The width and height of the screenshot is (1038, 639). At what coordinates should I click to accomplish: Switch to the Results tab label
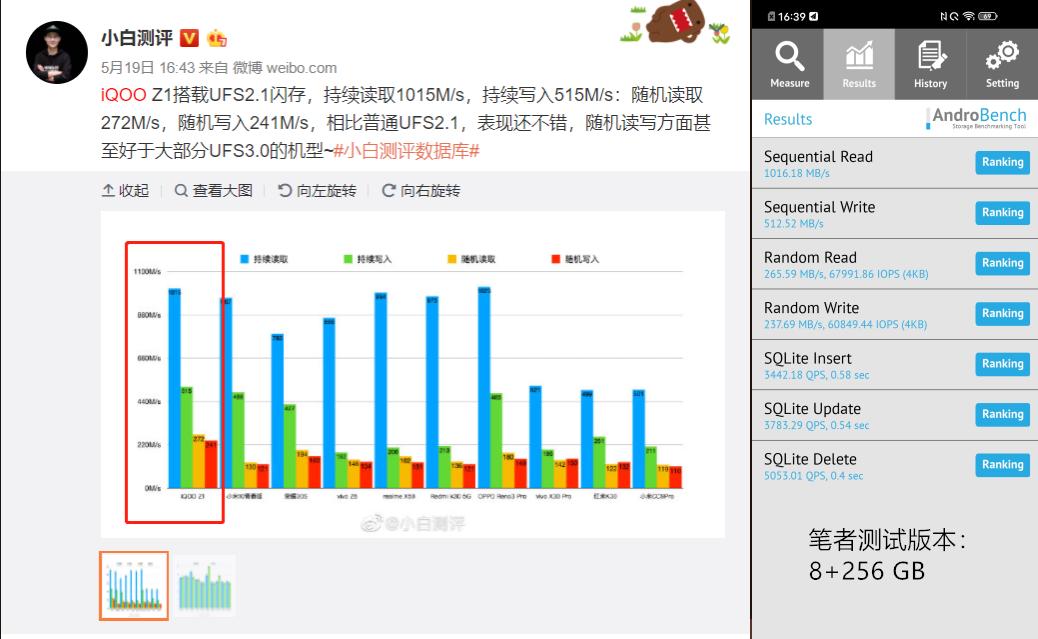pos(789,118)
